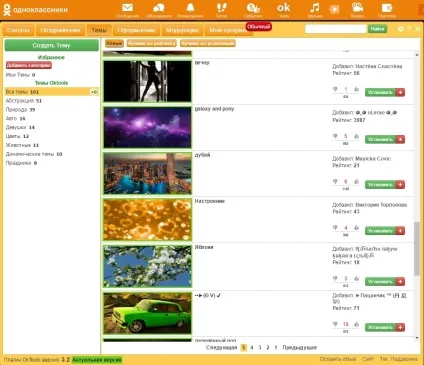Click the green Создать Тему button
424x365 pixels.
point(52,45)
